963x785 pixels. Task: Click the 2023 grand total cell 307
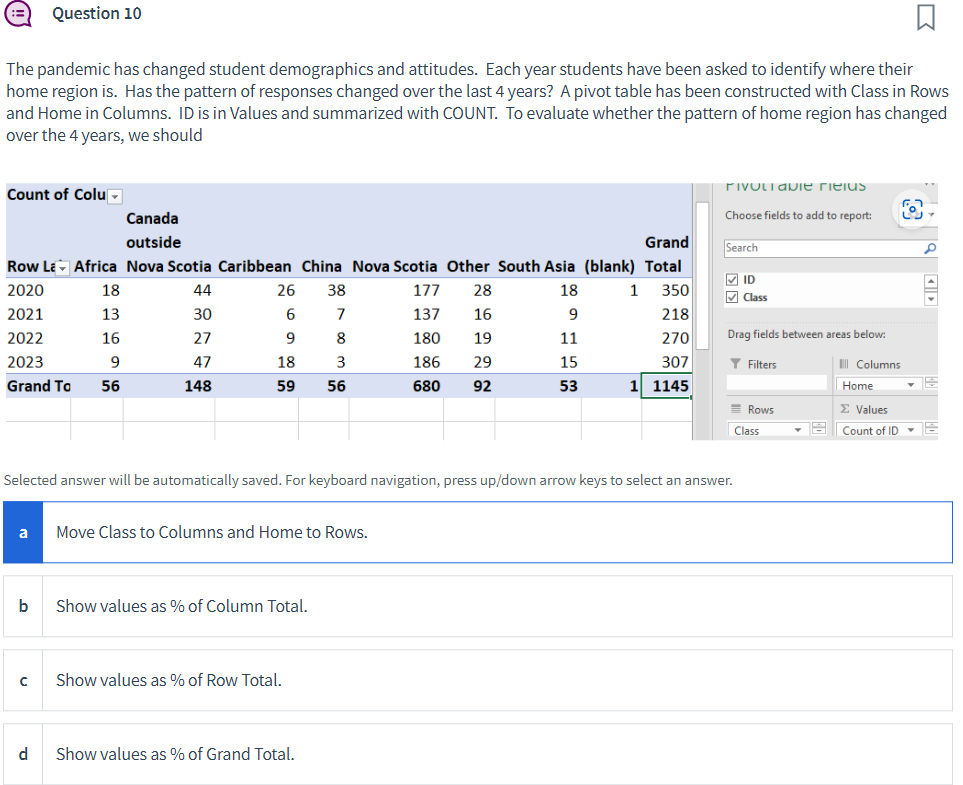click(x=675, y=362)
